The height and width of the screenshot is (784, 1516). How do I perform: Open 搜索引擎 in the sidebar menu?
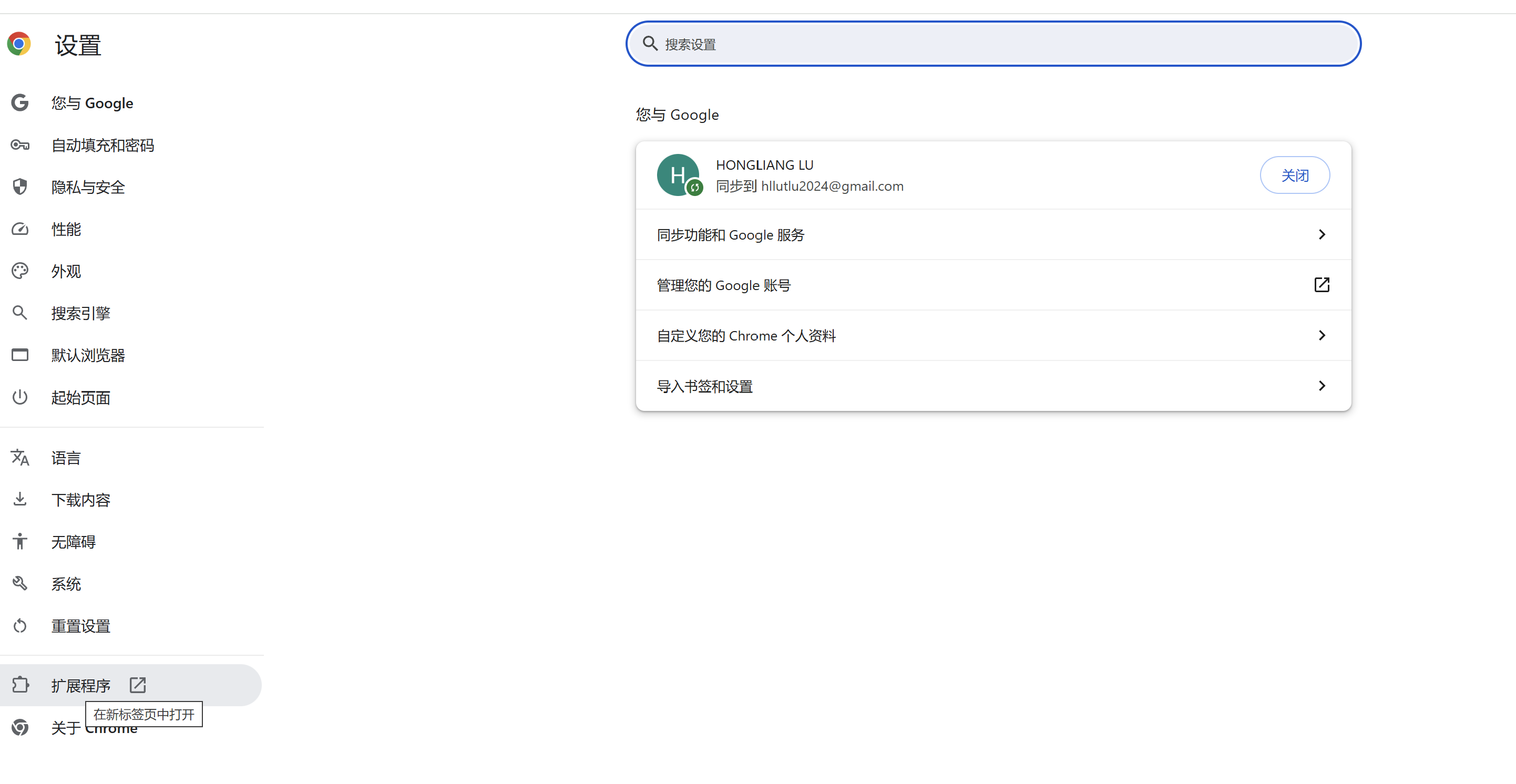click(80, 314)
